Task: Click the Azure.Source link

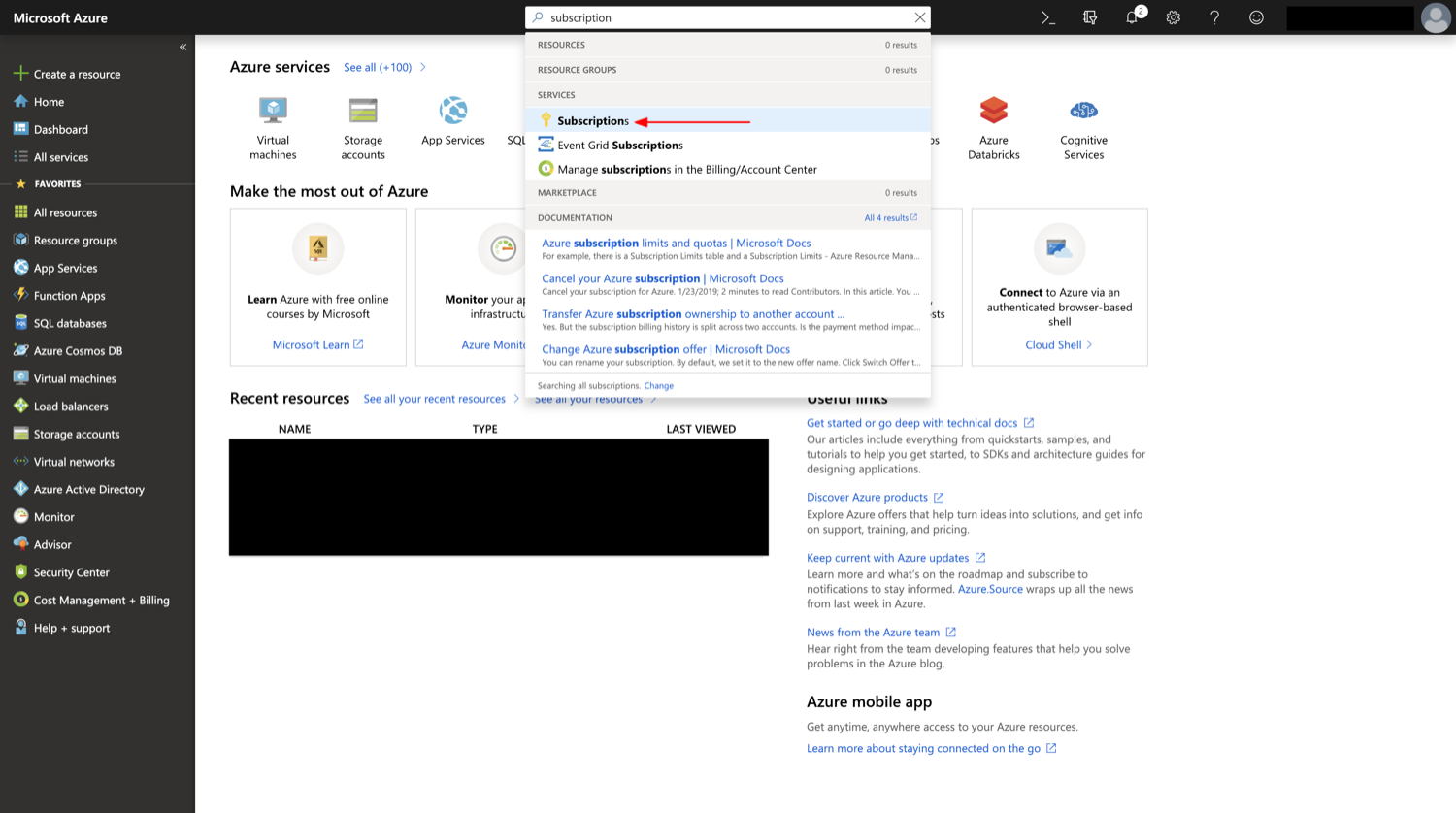Action: pos(990,589)
